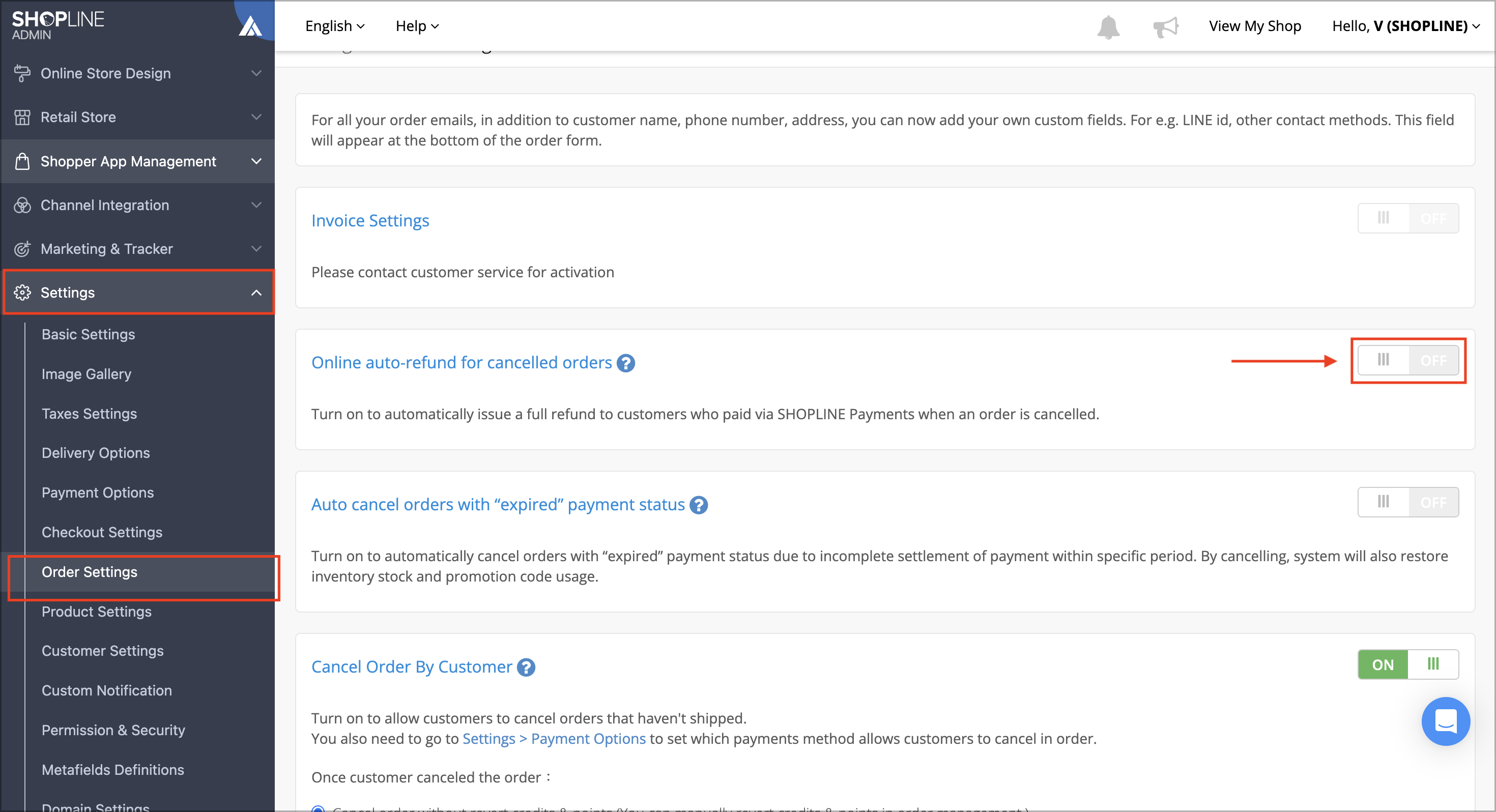Expand Online Store Design menu
Image resolution: width=1496 pixels, height=812 pixels.
137,73
